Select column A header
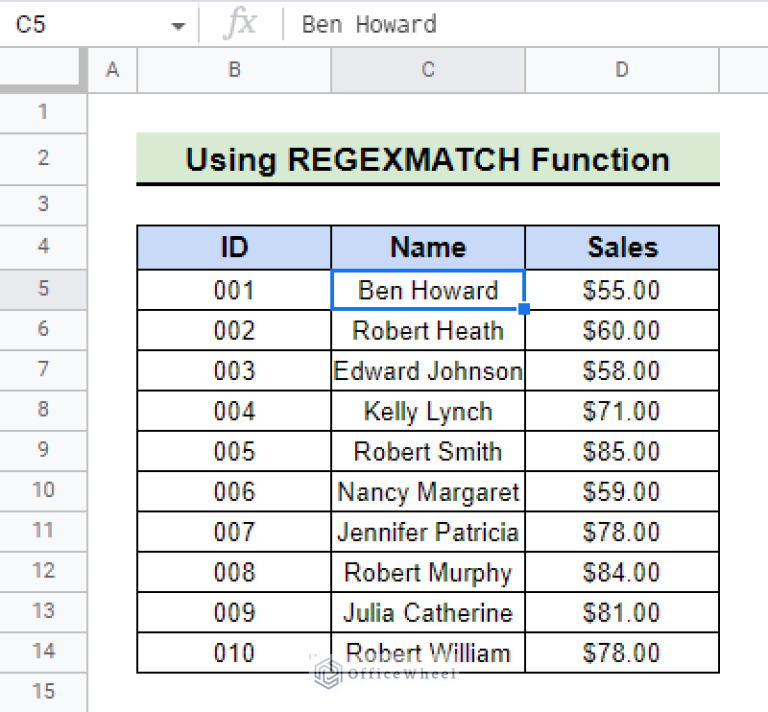Screen dimensions: 768x712 pyautogui.click(x=112, y=70)
